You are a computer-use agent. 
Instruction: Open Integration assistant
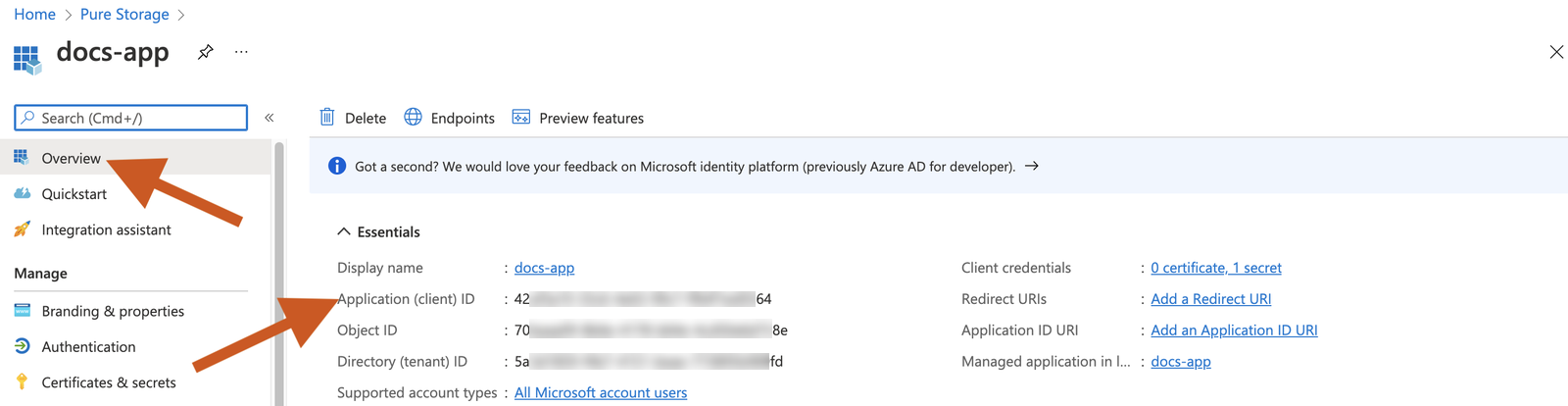coord(106,229)
